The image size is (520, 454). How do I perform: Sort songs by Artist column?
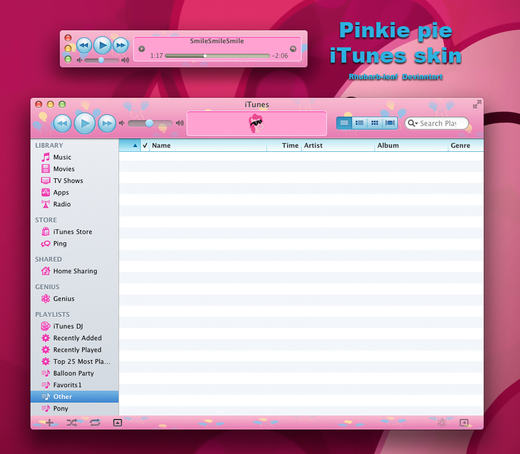338,145
